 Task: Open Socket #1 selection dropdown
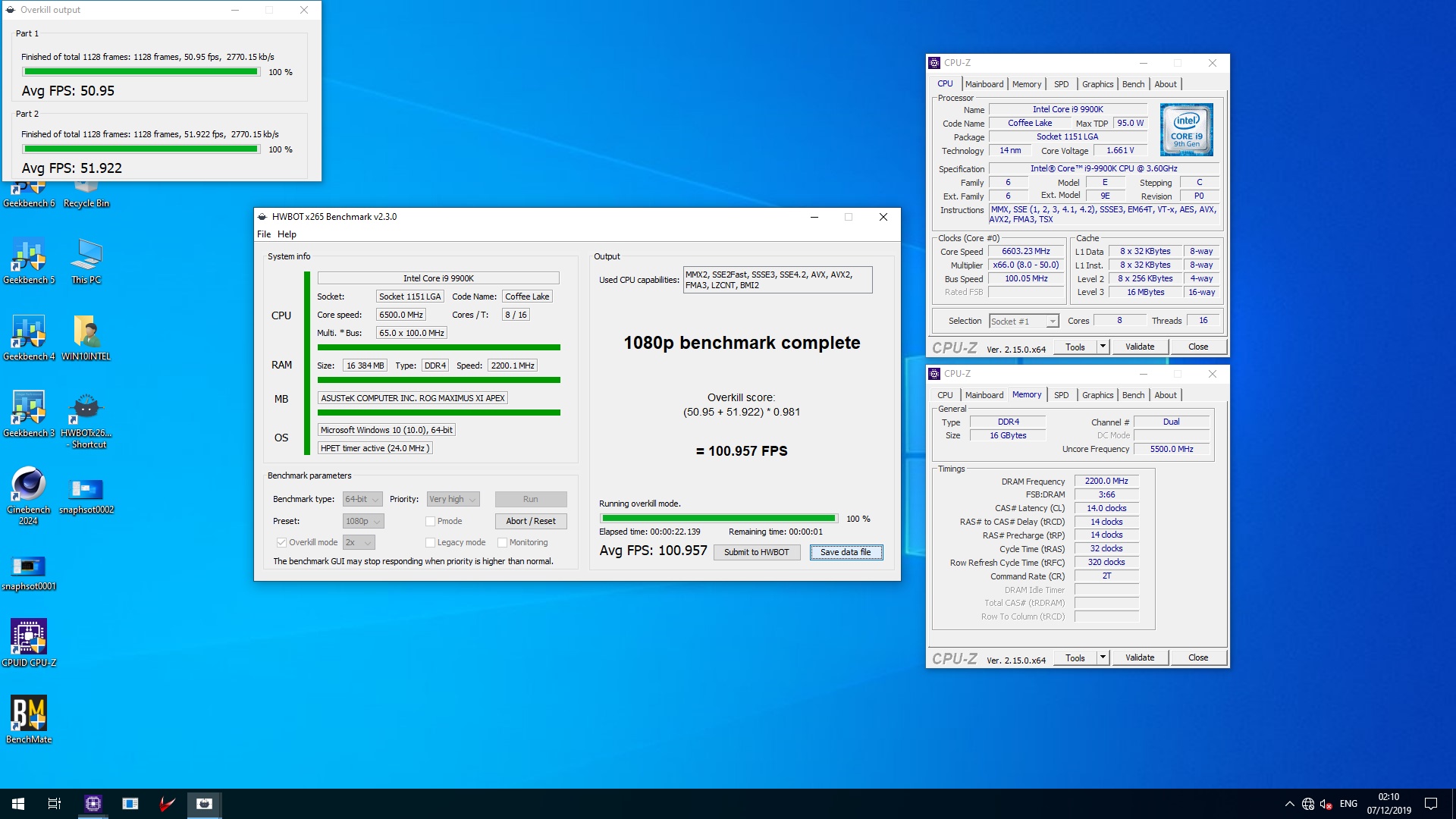coord(1024,322)
